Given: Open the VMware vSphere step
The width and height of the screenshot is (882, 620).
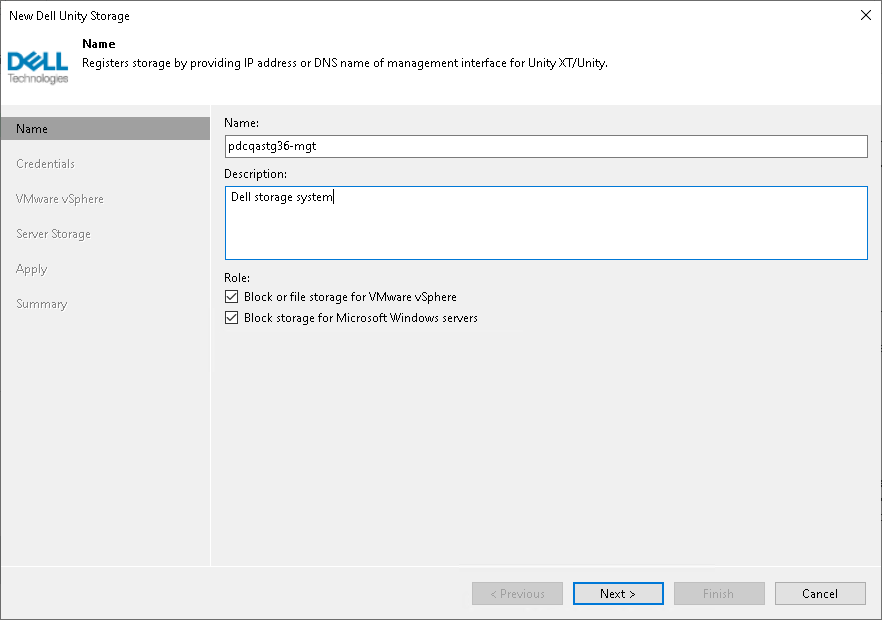Looking at the screenshot, I should 60,199.
